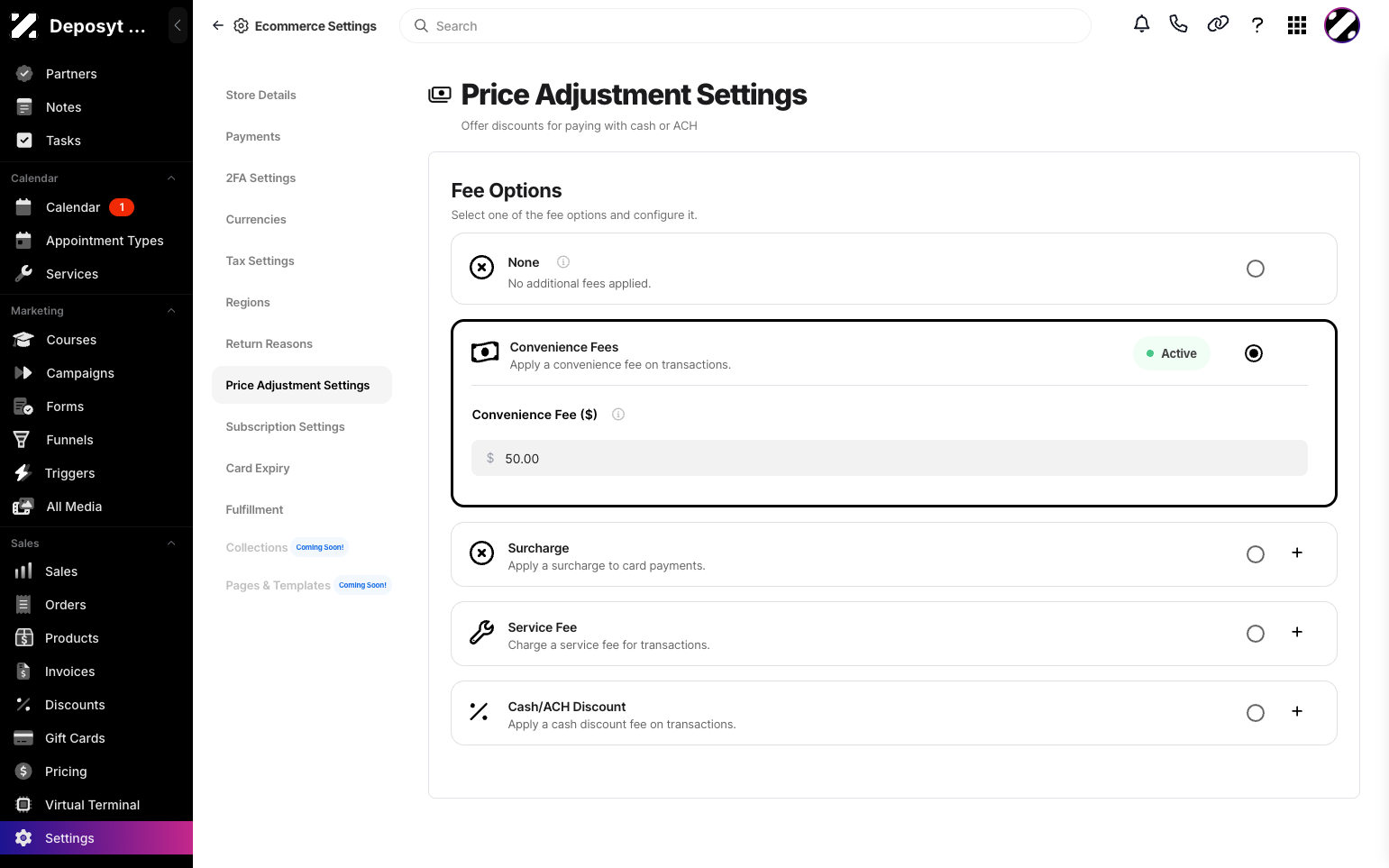The image size is (1389, 868).
Task: Click the link icon in top bar
Action: tap(1218, 24)
